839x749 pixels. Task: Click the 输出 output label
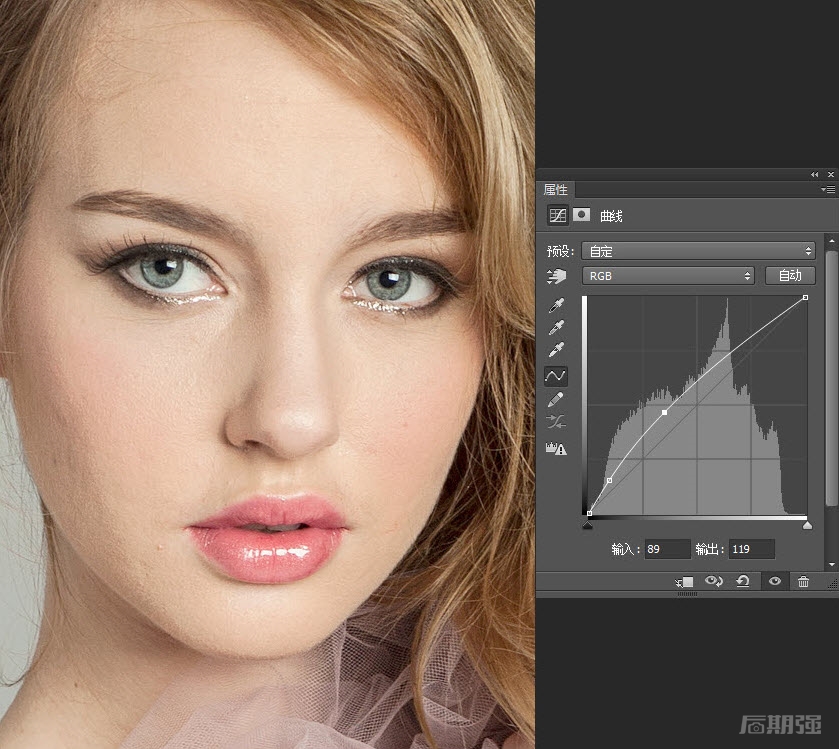click(x=710, y=549)
